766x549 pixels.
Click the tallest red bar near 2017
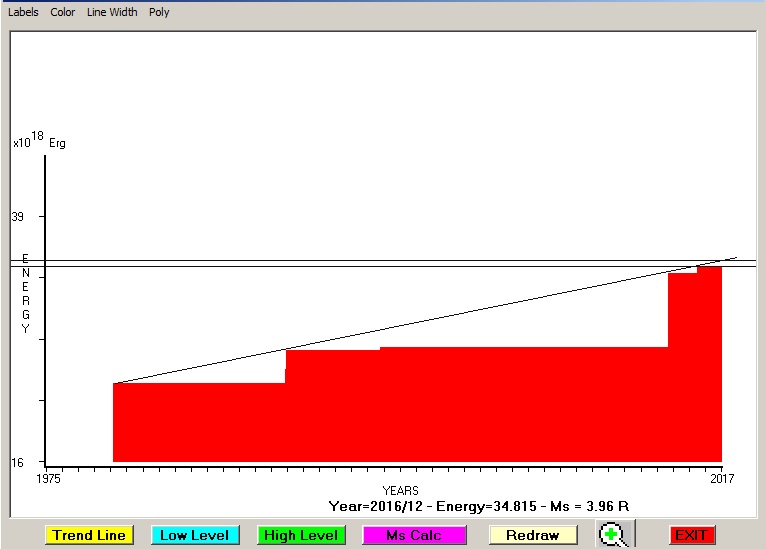[x=709, y=365]
